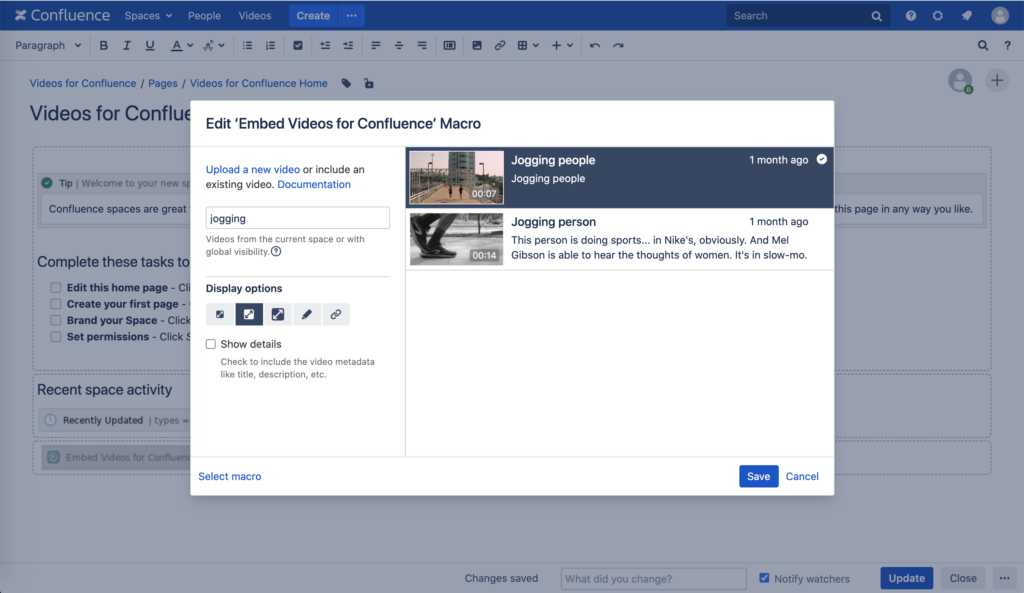The height and width of the screenshot is (593, 1024).
Task: Open the settings gear in the header
Action: tap(938, 16)
